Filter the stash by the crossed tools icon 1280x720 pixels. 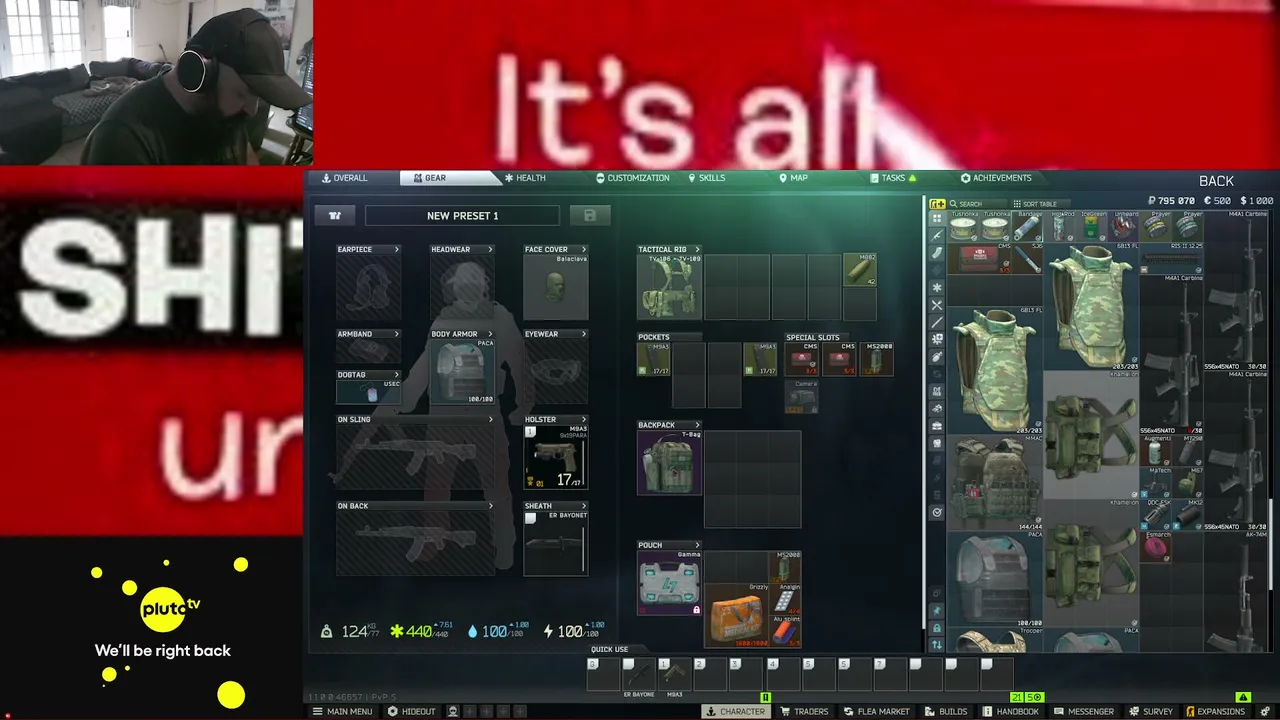tap(937, 305)
